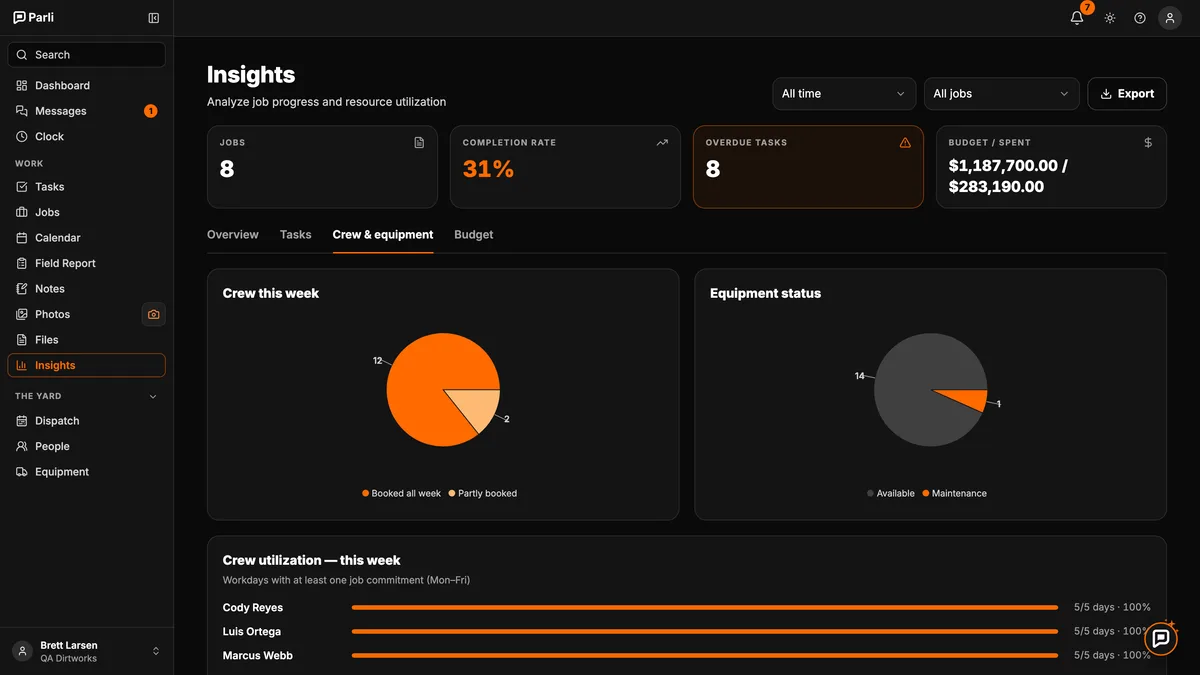The image size is (1200, 675).
Task: Switch to the Overview tab
Action: click(x=233, y=235)
